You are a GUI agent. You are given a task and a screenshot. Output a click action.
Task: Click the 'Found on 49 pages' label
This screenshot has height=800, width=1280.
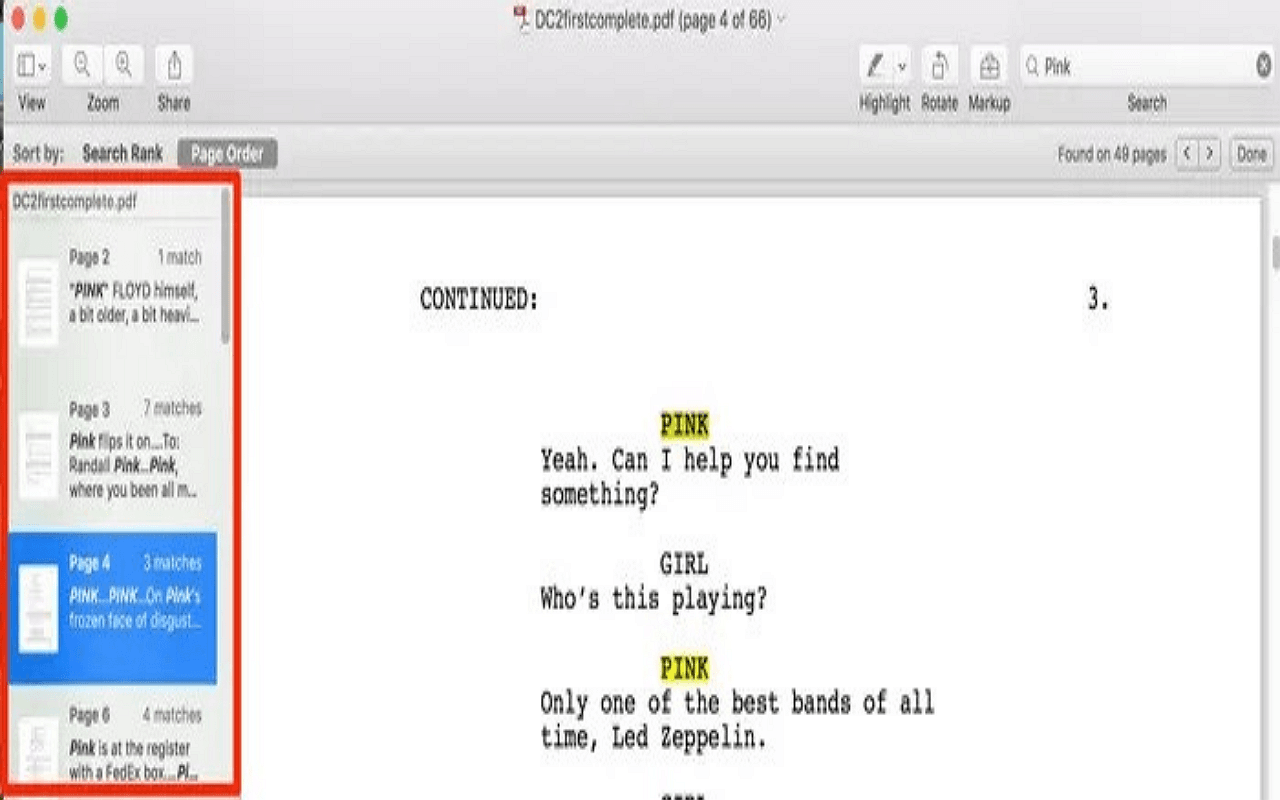pos(1112,154)
